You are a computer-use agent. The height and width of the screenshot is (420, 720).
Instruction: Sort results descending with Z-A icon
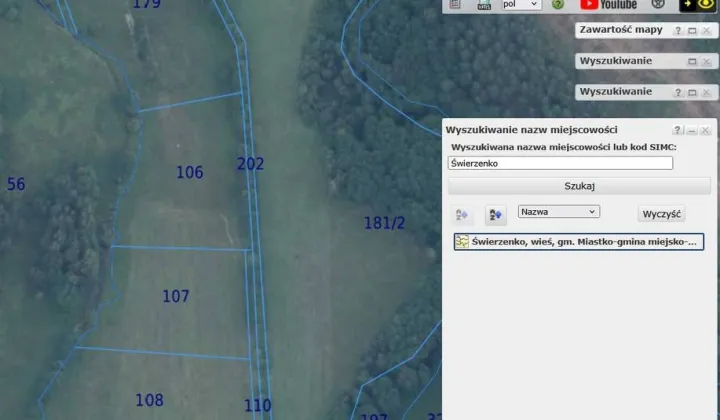click(496, 214)
